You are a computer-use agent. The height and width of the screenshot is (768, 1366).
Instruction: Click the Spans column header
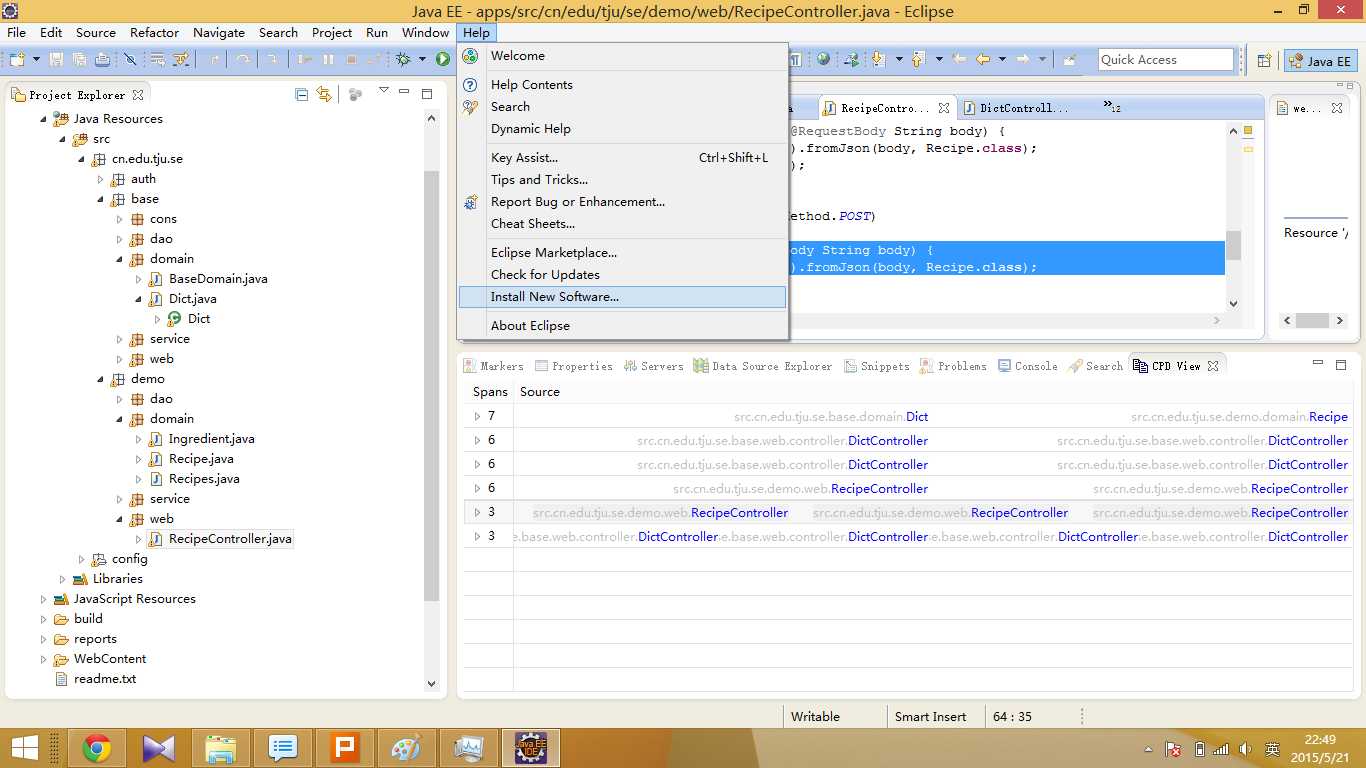tap(490, 392)
